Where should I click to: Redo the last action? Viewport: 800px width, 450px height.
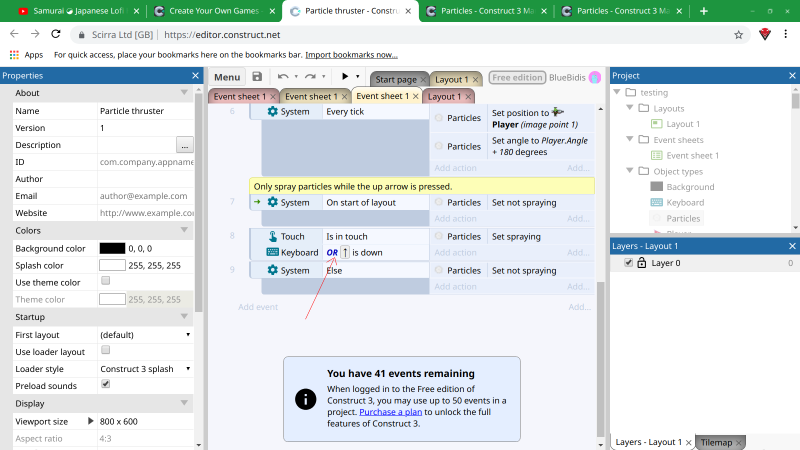[310, 77]
